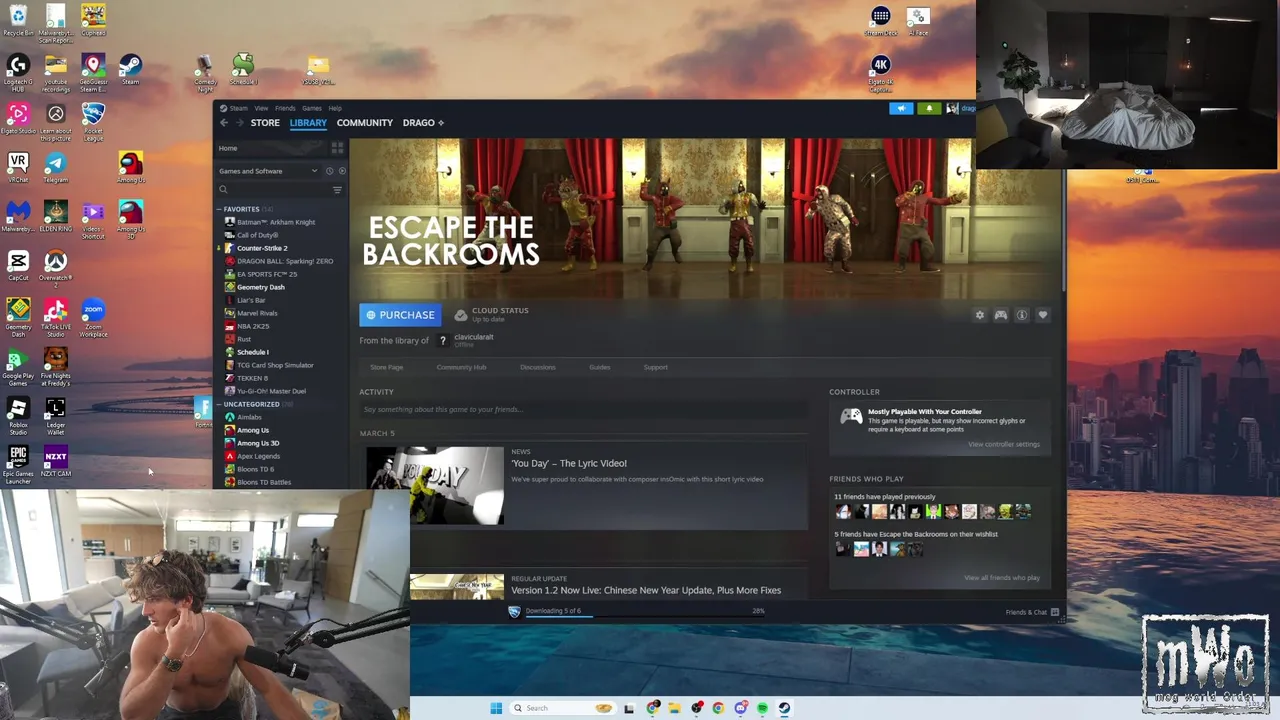Click View controller settings link
1280x720 pixels.
(x=1003, y=444)
